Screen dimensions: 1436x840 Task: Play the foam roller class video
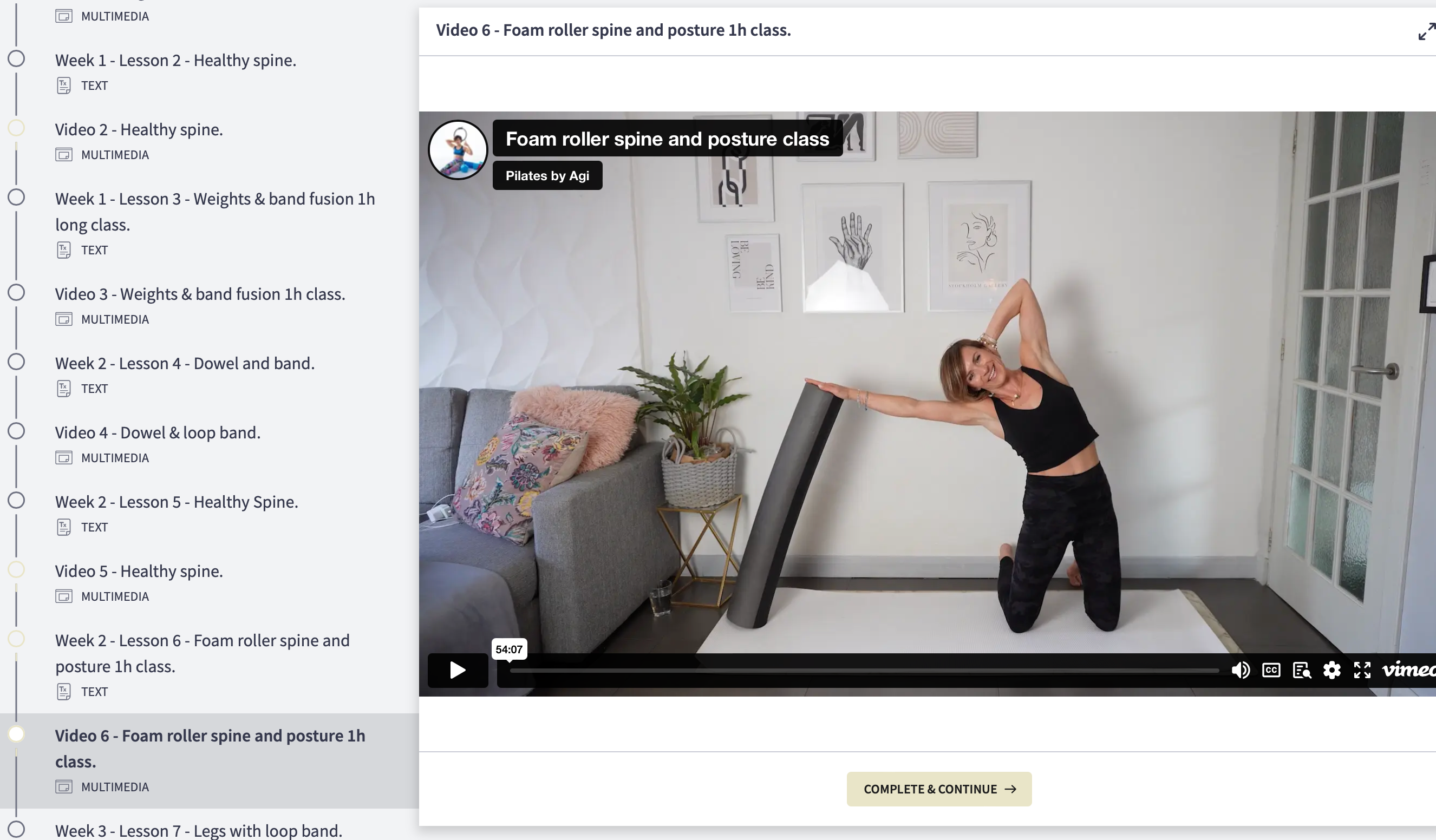[x=458, y=670]
